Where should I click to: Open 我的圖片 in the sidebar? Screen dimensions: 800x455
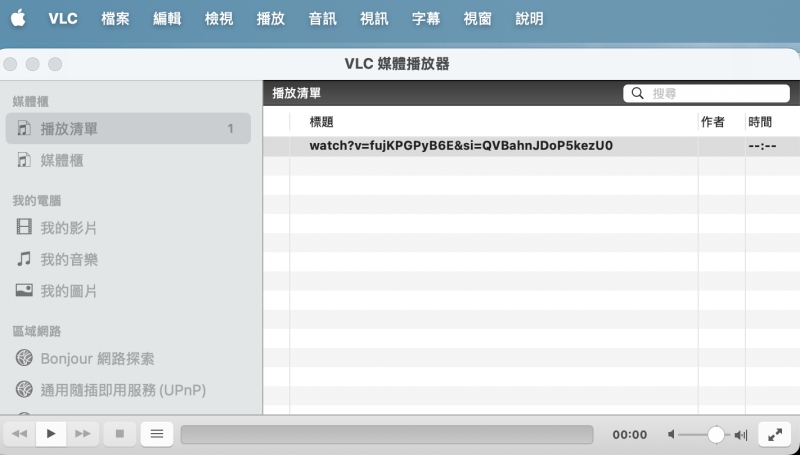coord(128,291)
